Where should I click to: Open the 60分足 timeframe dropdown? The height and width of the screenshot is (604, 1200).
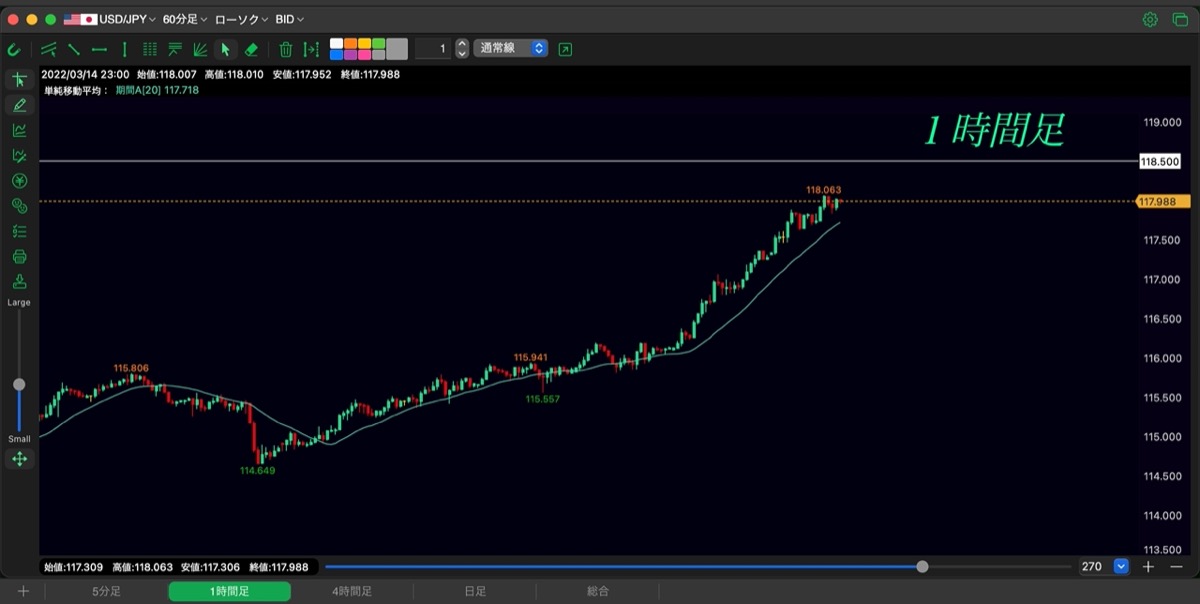pyautogui.click(x=185, y=19)
